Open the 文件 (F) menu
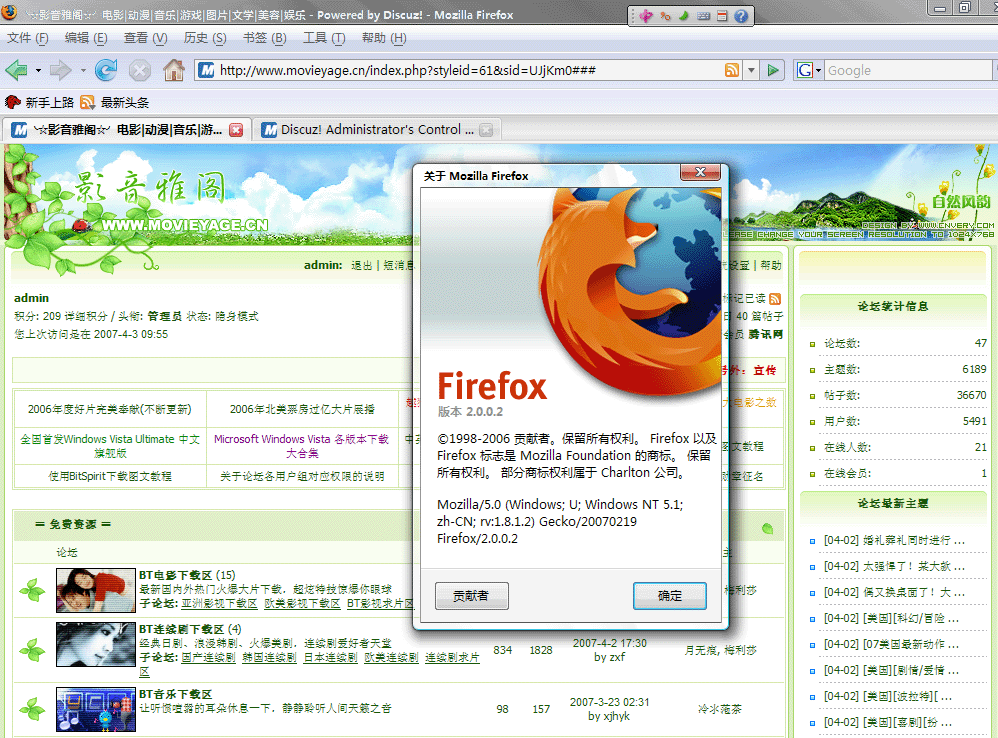 (27, 38)
